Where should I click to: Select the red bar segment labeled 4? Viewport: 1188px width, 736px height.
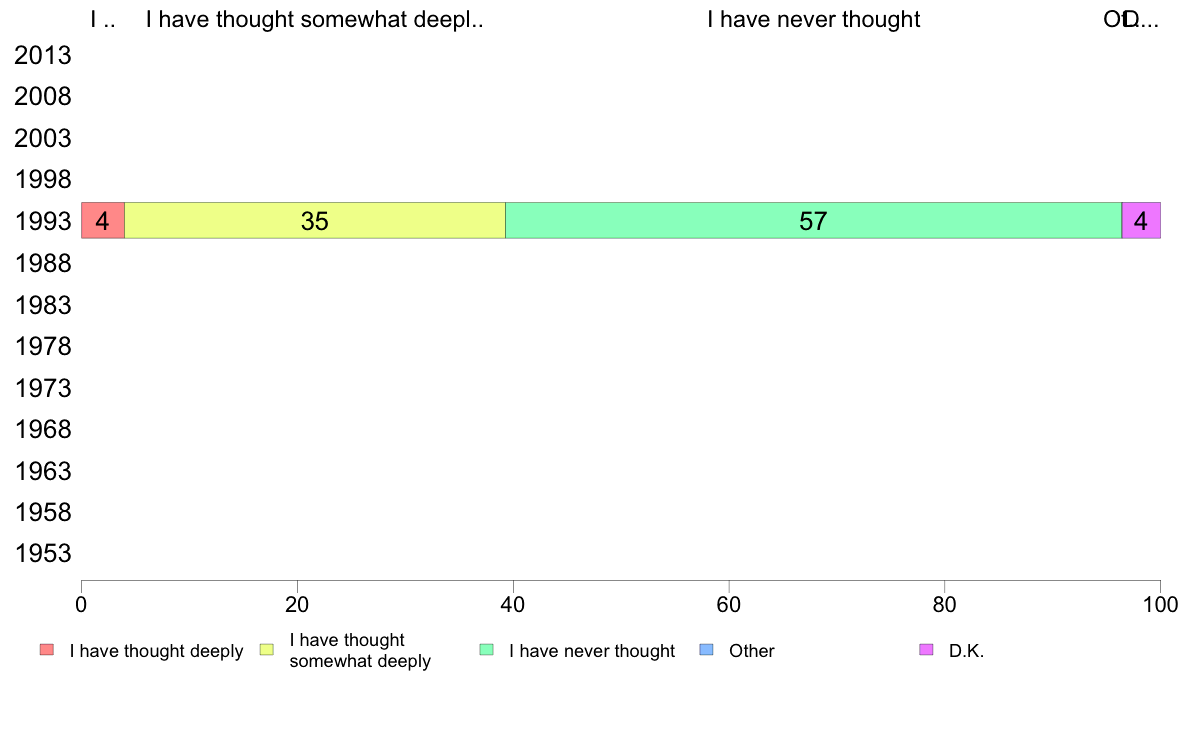[x=103, y=221]
